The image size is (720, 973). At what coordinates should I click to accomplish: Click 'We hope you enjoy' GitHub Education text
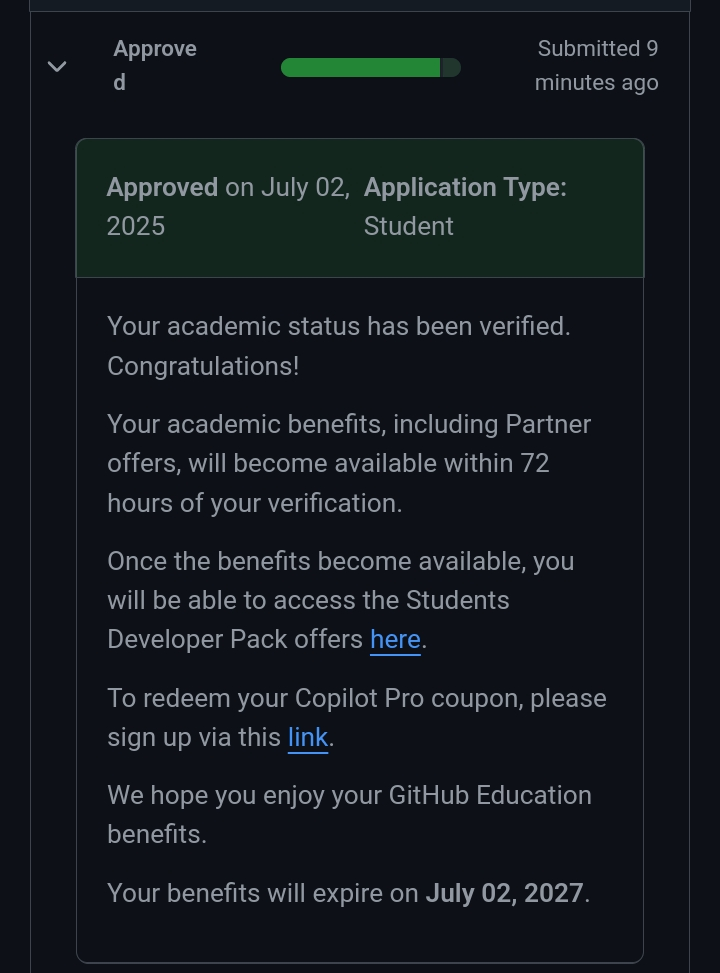[349, 796]
